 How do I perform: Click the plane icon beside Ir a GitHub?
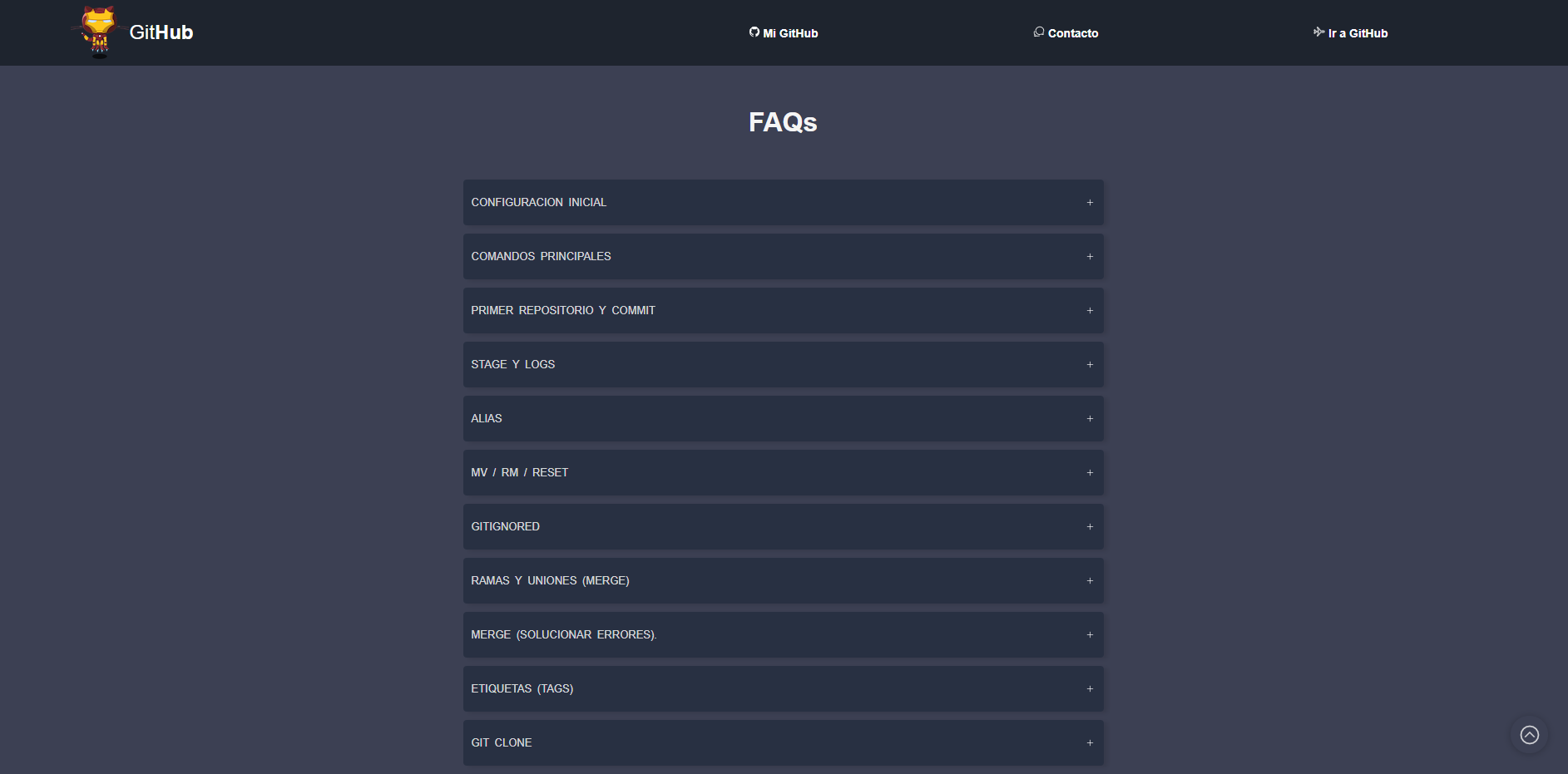coord(1318,32)
